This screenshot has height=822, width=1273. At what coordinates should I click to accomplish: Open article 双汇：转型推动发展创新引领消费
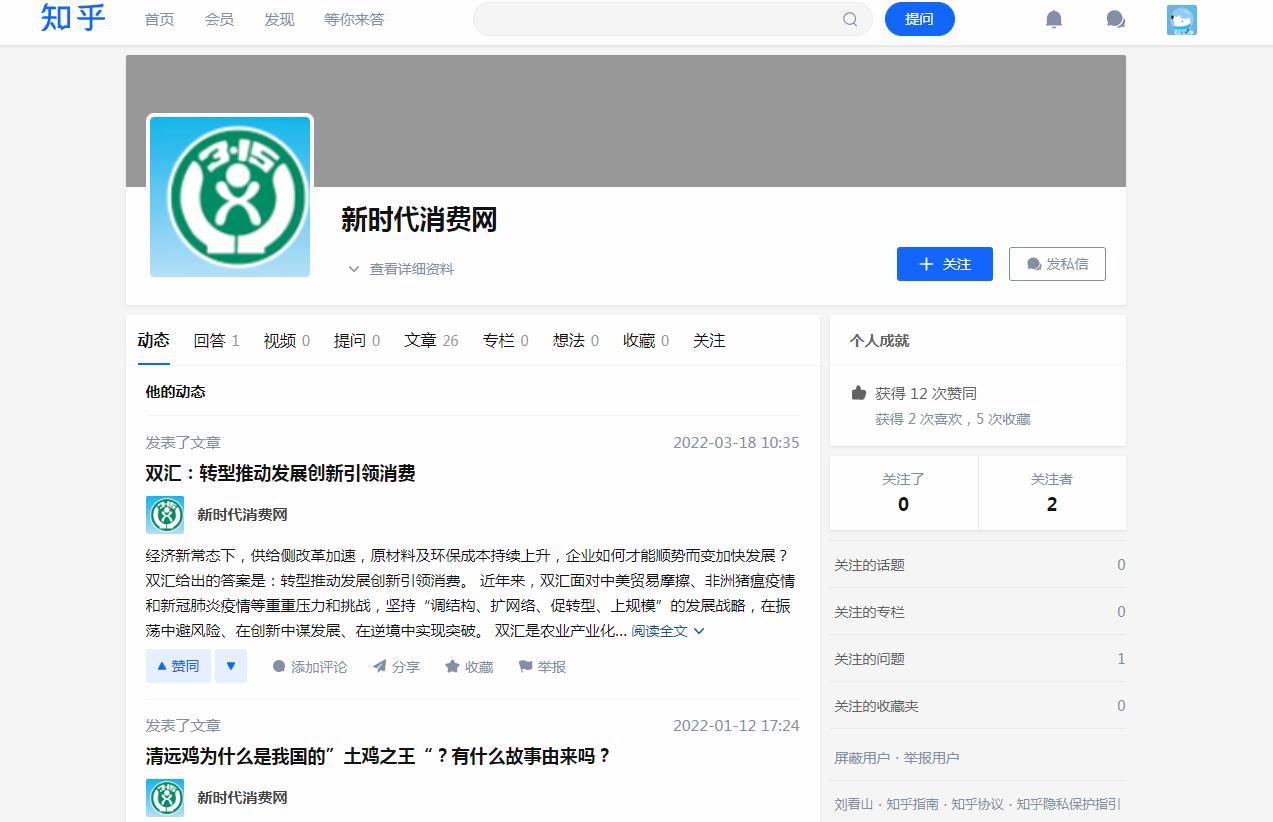[280, 474]
